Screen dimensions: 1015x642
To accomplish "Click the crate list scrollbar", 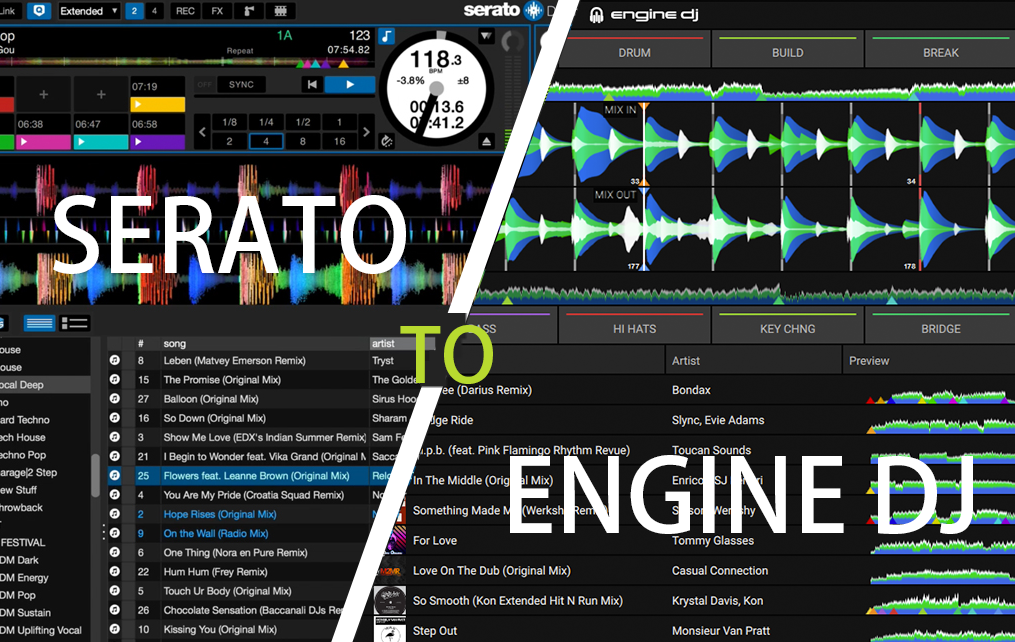I will click(x=95, y=476).
